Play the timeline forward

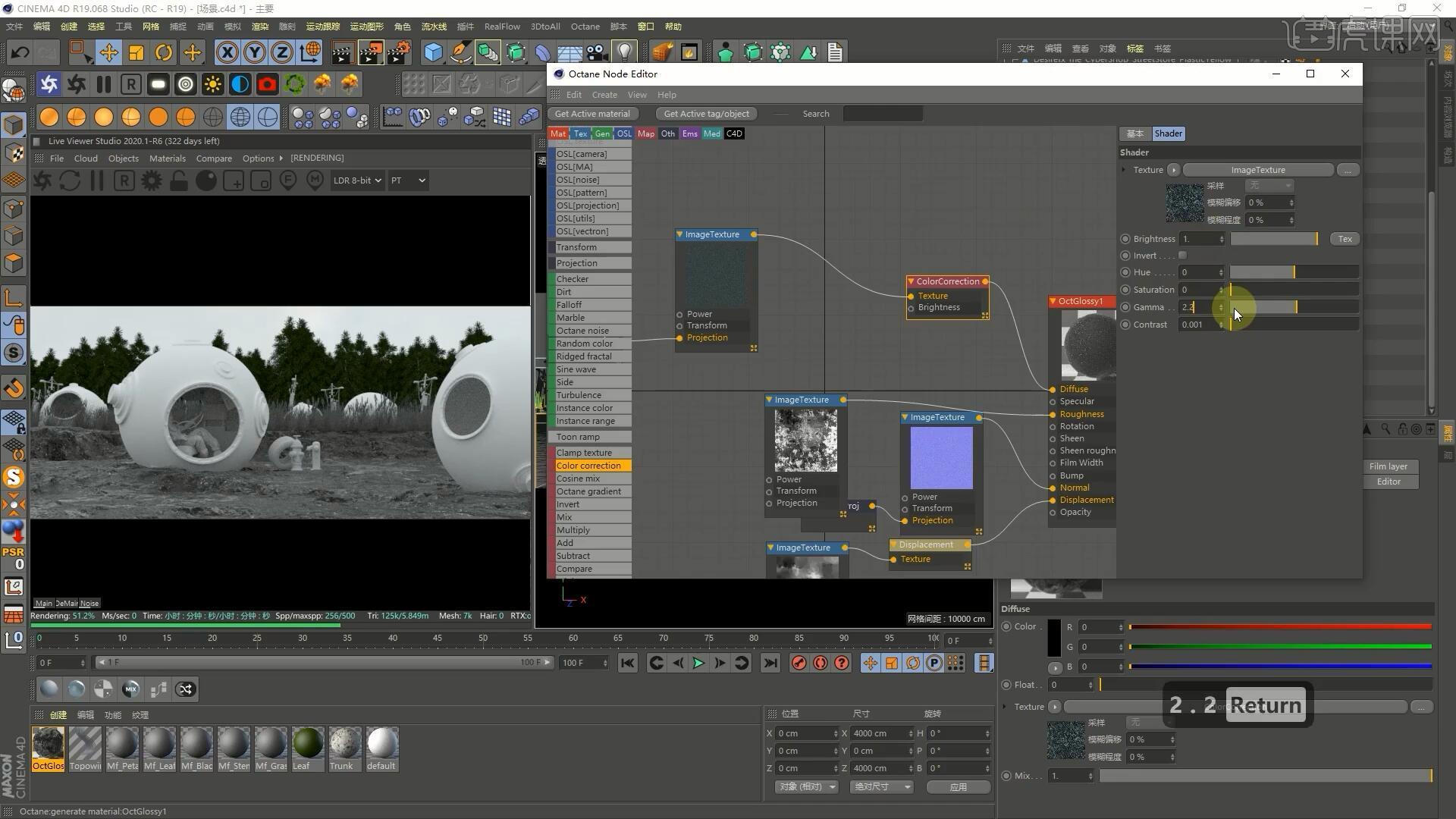(x=698, y=663)
